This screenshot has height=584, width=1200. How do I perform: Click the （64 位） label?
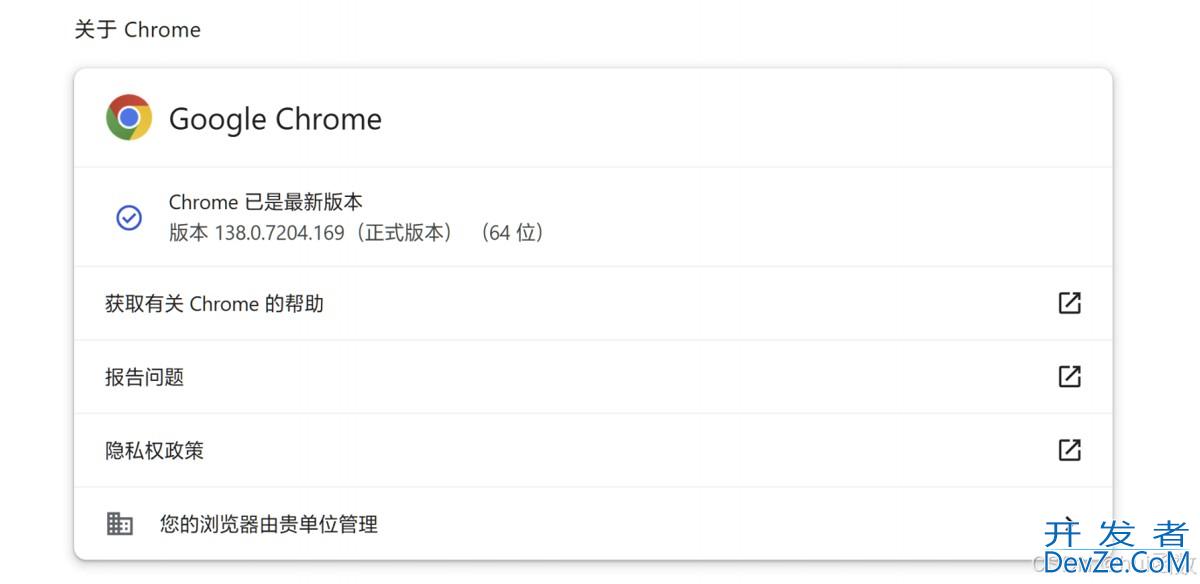click(511, 233)
